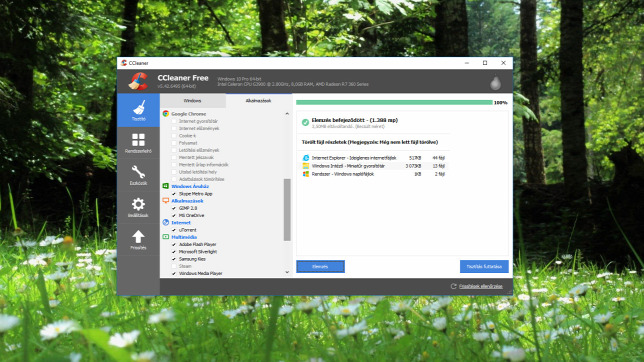Click the blue Internet globe icon

click(x=166, y=222)
